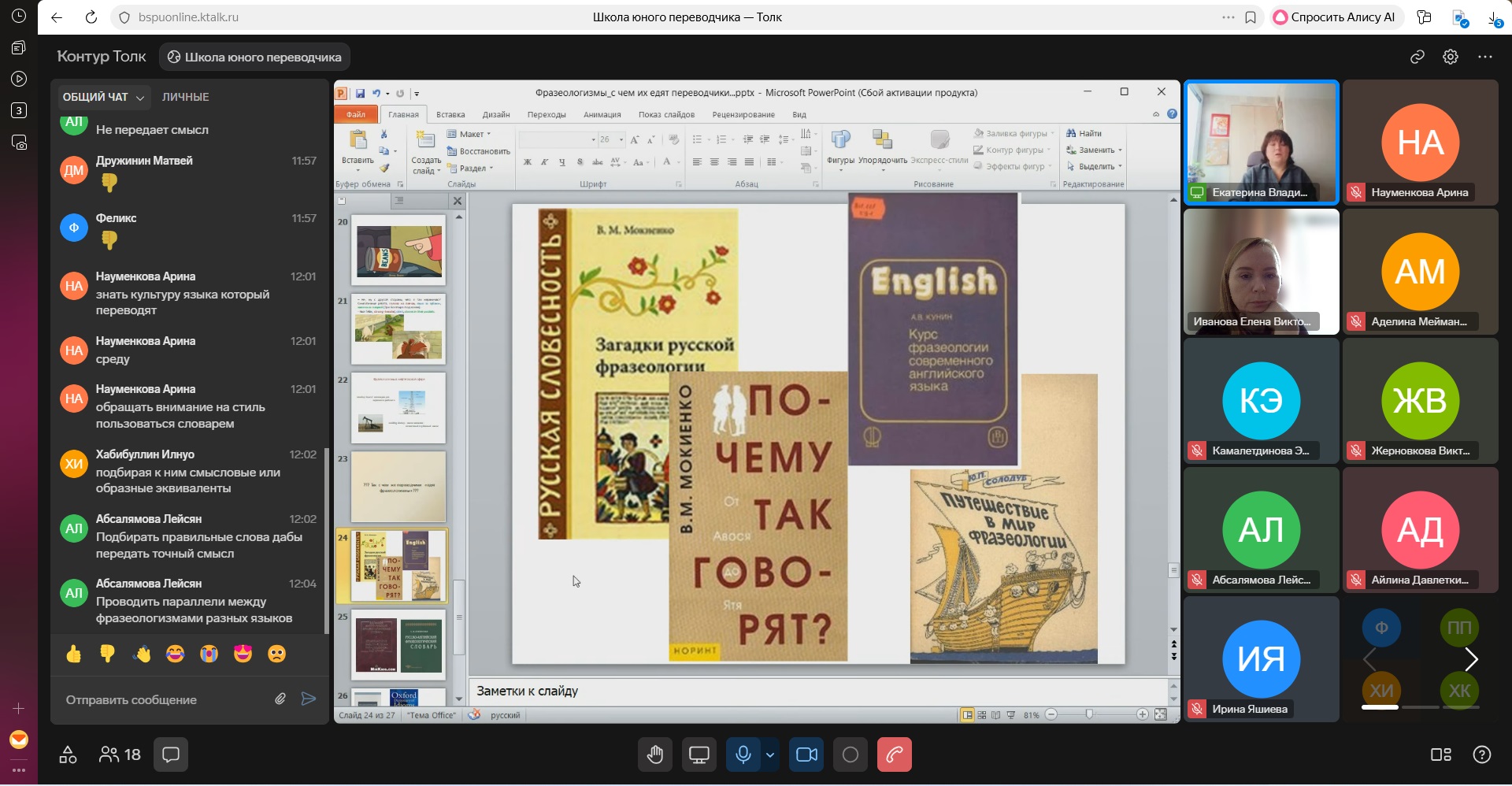Image resolution: width=1512 pixels, height=786 pixels.
Task: Open the settings gear in the header
Action: pyautogui.click(x=1450, y=57)
